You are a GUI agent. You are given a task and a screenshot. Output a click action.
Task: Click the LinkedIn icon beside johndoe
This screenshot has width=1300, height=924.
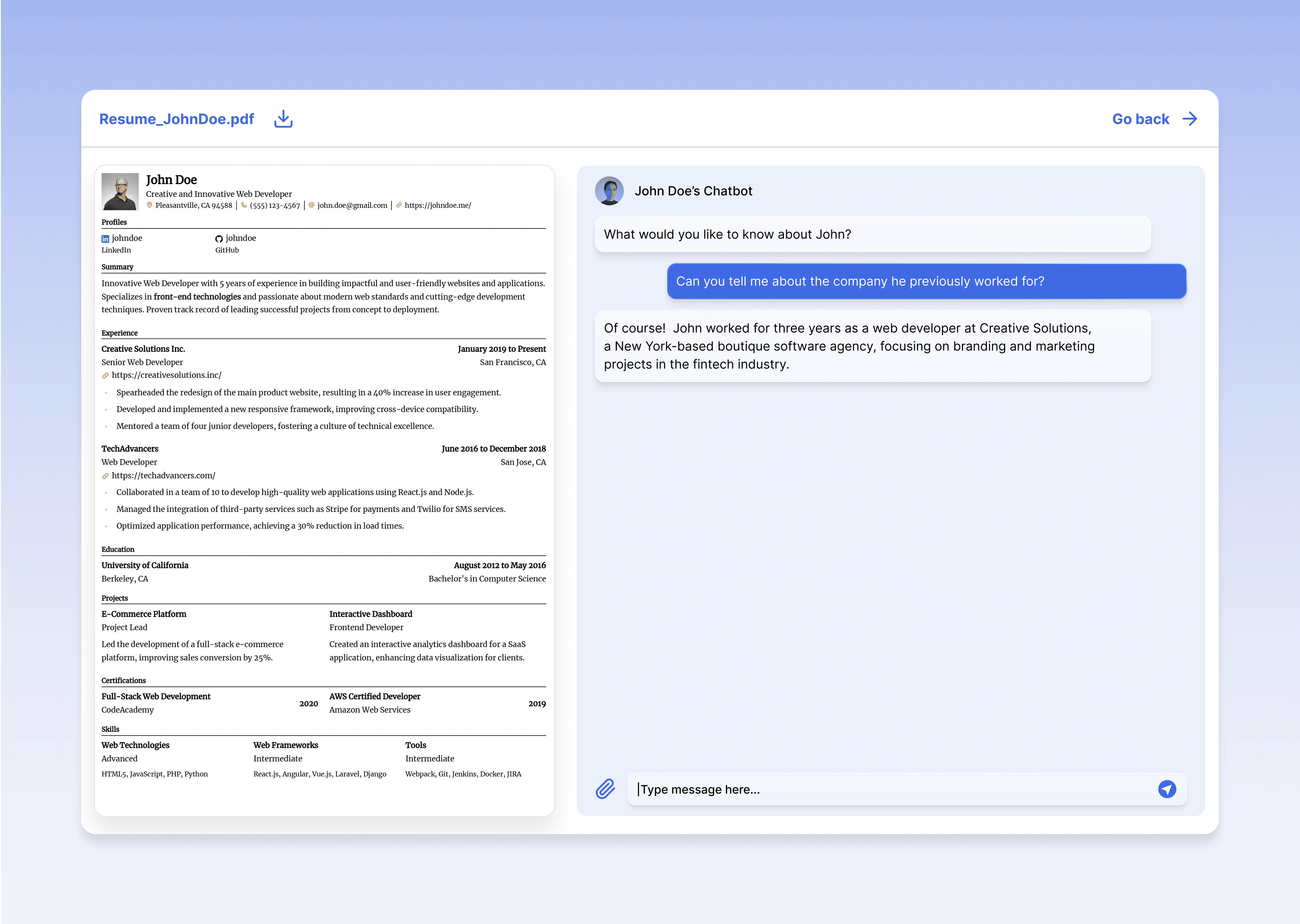coord(105,239)
